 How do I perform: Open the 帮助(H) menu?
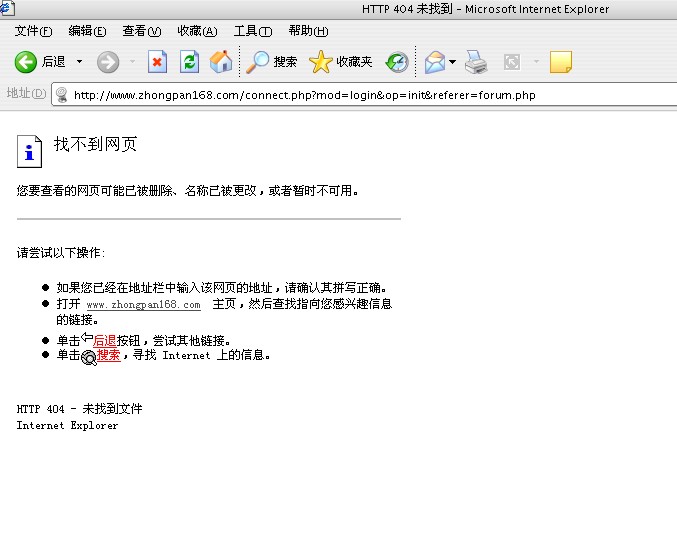click(308, 31)
